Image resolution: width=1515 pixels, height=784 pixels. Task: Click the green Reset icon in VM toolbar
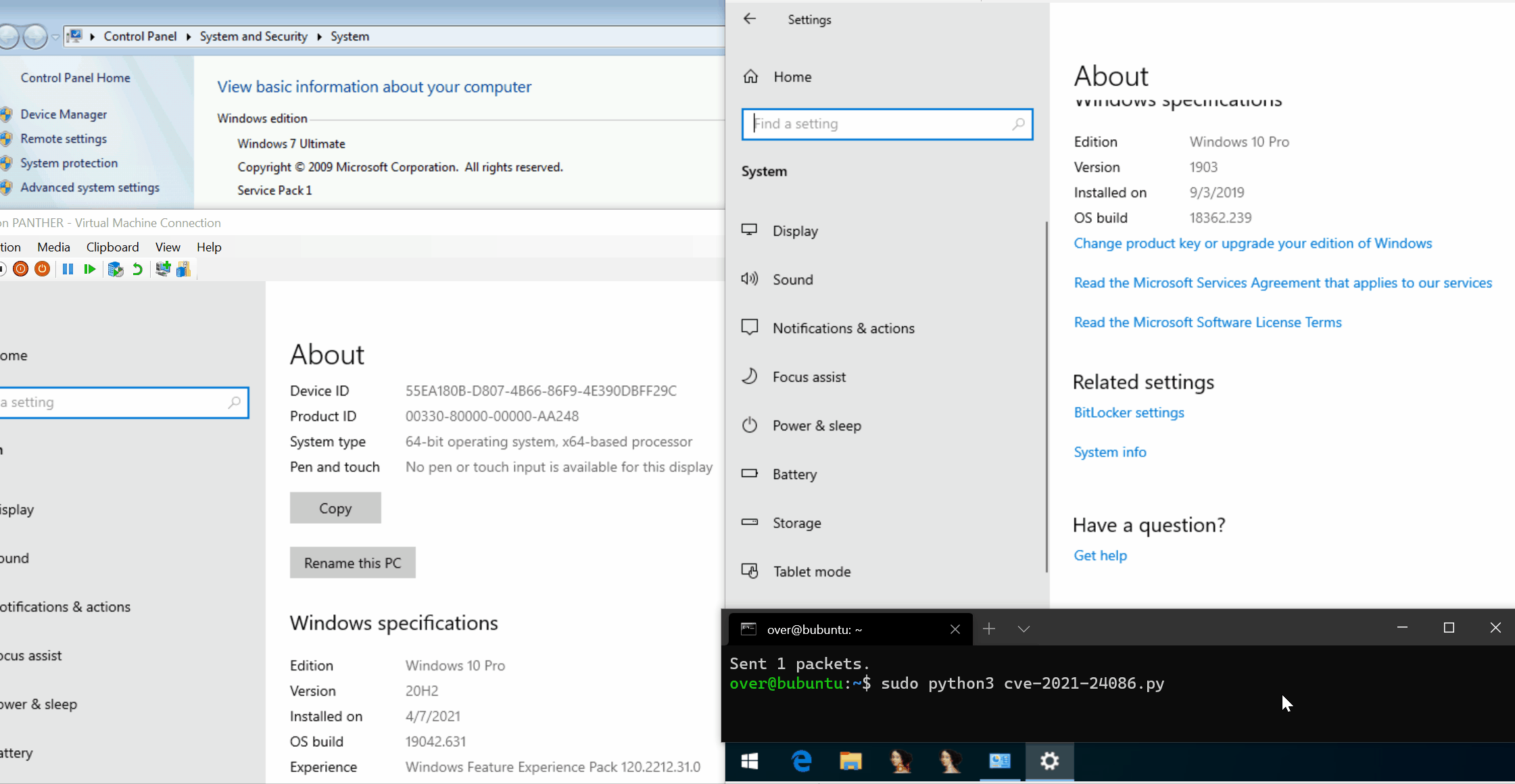[90, 269]
